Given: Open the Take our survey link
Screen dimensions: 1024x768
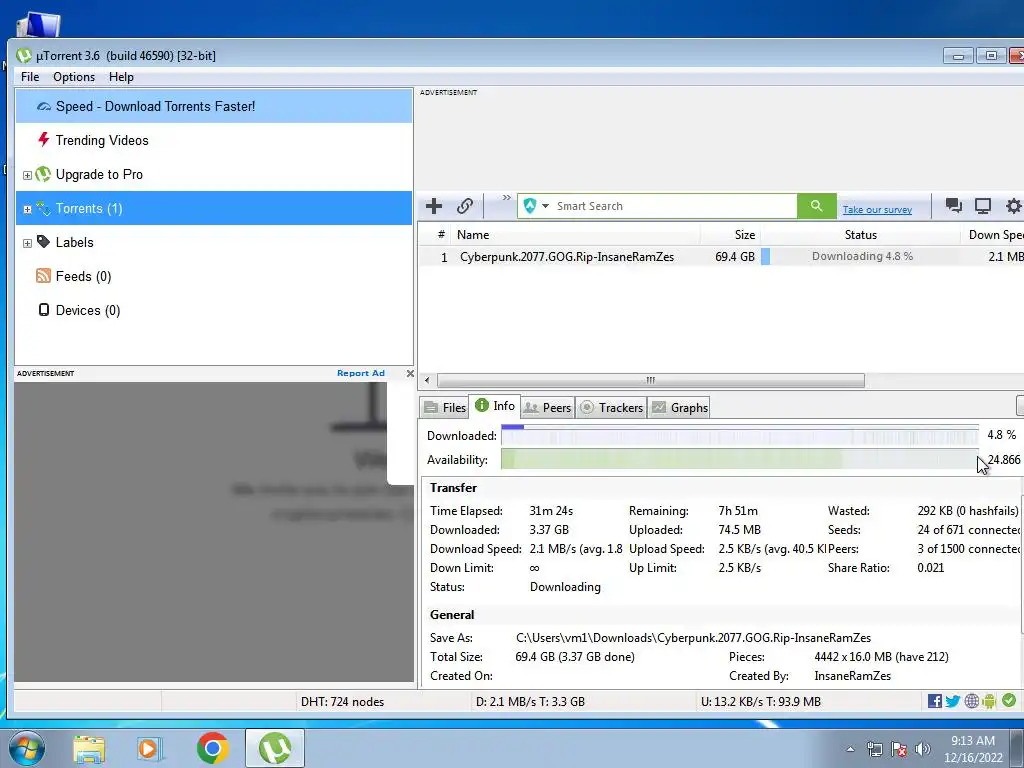Looking at the screenshot, I should tap(877, 210).
